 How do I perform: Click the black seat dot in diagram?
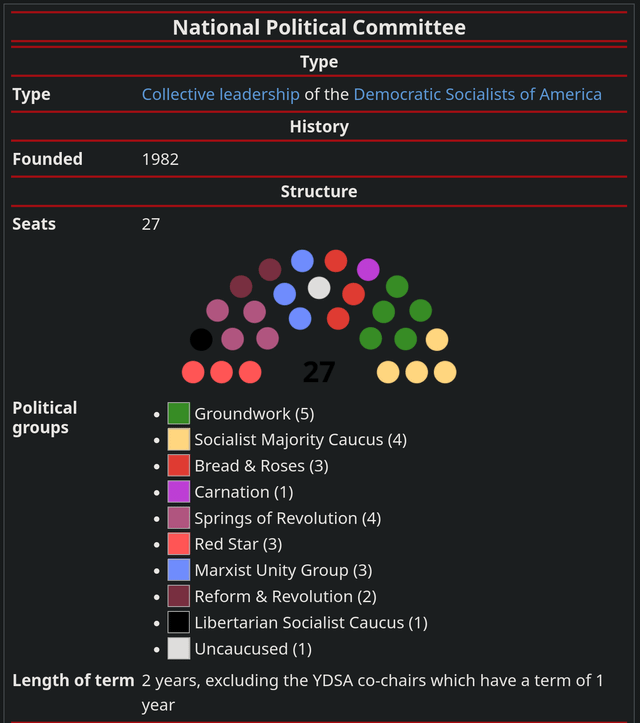click(x=201, y=339)
